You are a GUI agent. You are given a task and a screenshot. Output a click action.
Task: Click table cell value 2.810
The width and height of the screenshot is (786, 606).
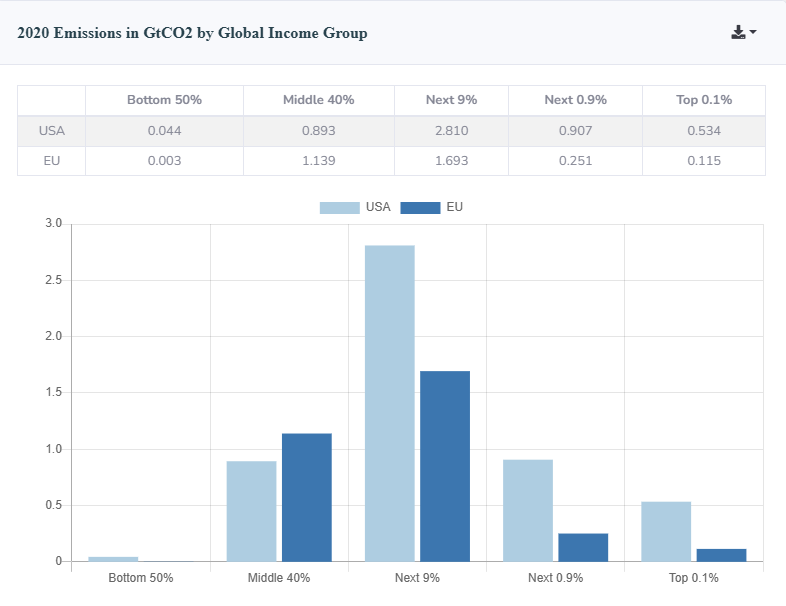(452, 131)
